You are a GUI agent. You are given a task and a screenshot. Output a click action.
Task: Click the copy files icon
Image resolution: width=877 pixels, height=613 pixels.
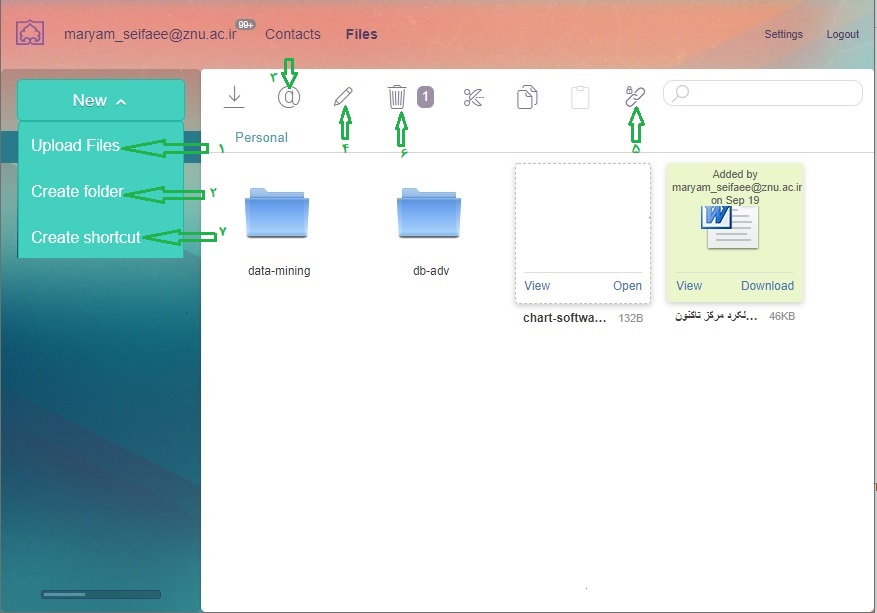point(527,97)
